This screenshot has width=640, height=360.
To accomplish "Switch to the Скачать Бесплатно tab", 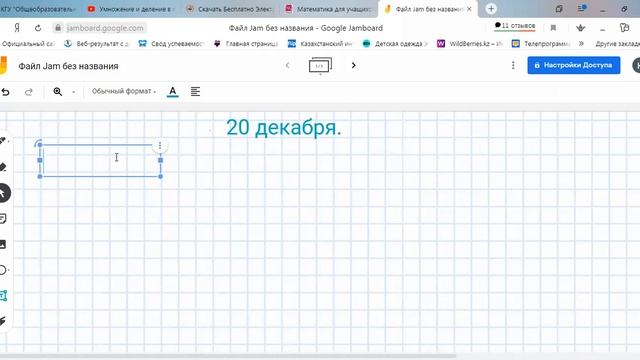I will [x=229, y=9].
